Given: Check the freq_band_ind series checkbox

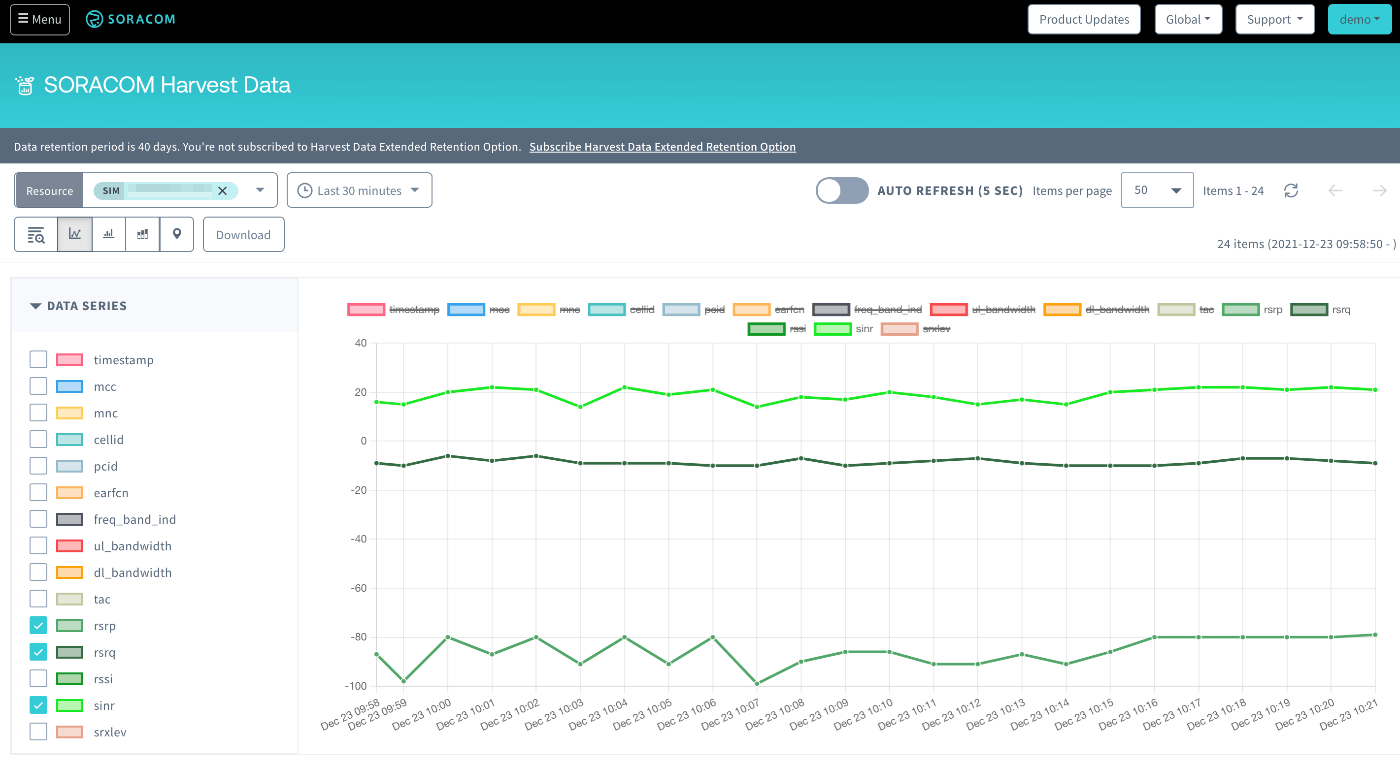Looking at the screenshot, I should pos(38,519).
